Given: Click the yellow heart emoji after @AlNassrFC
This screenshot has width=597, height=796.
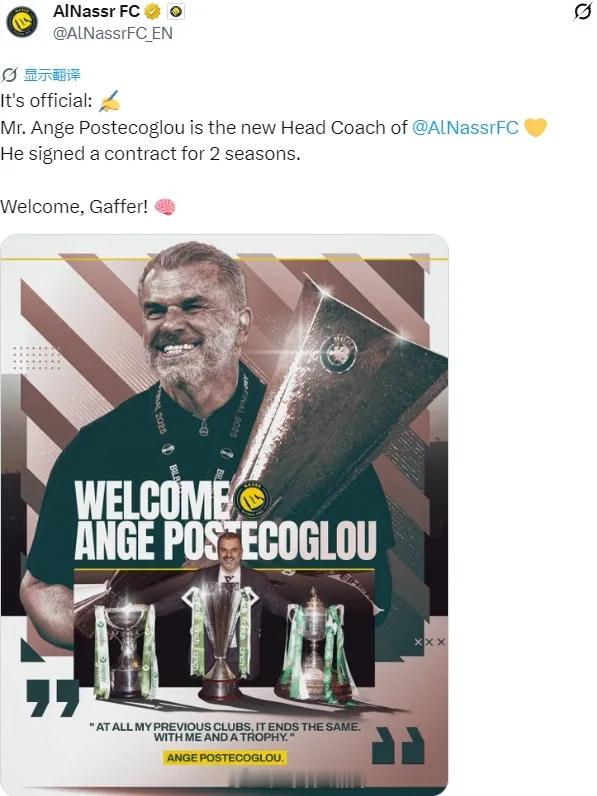Looking at the screenshot, I should tap(535, 127).
